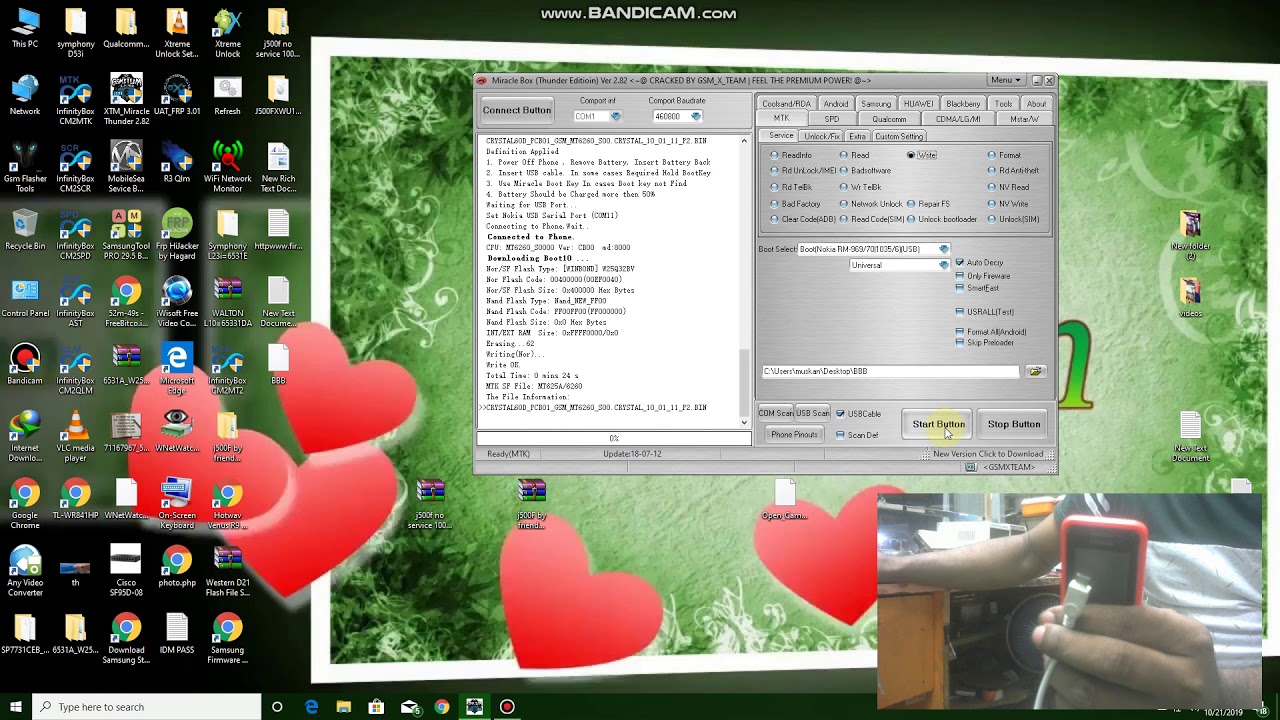Switch to the Qualcomm tab
Image resolution: width=1280 pixels, height=720 pixels.
[888, 119]
